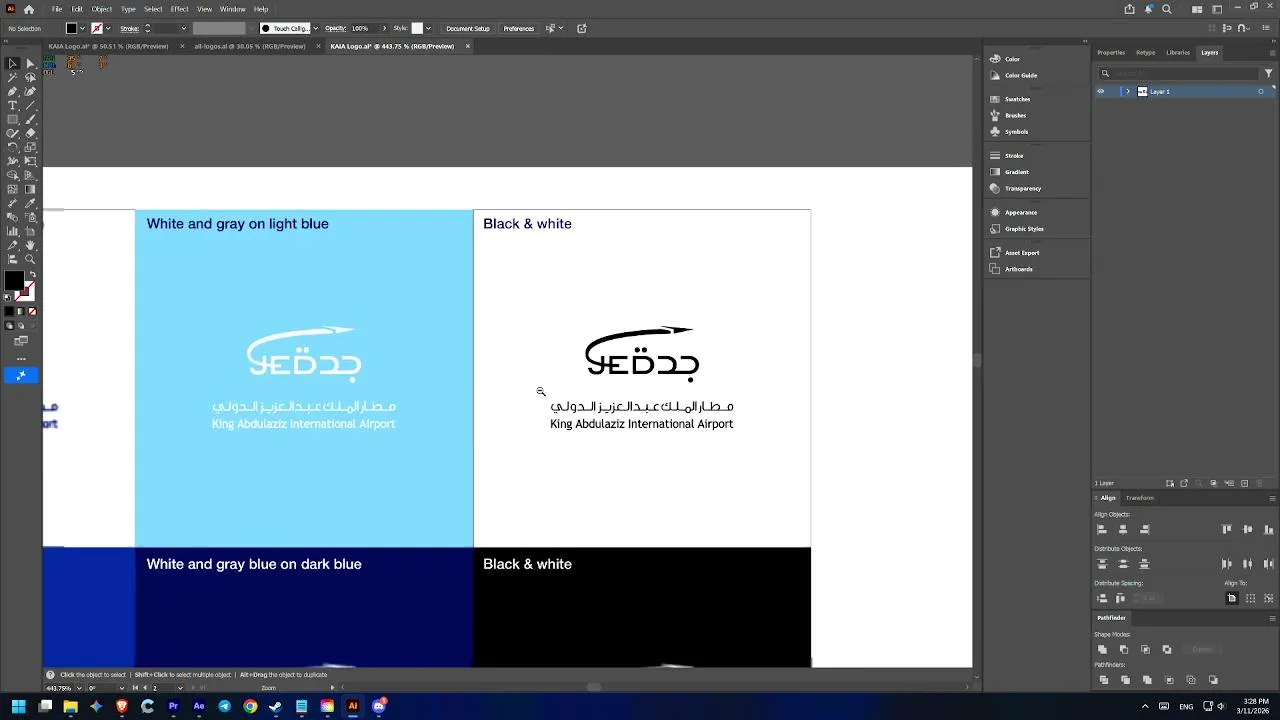
Task: Select the Type tool
Action: 12,105
